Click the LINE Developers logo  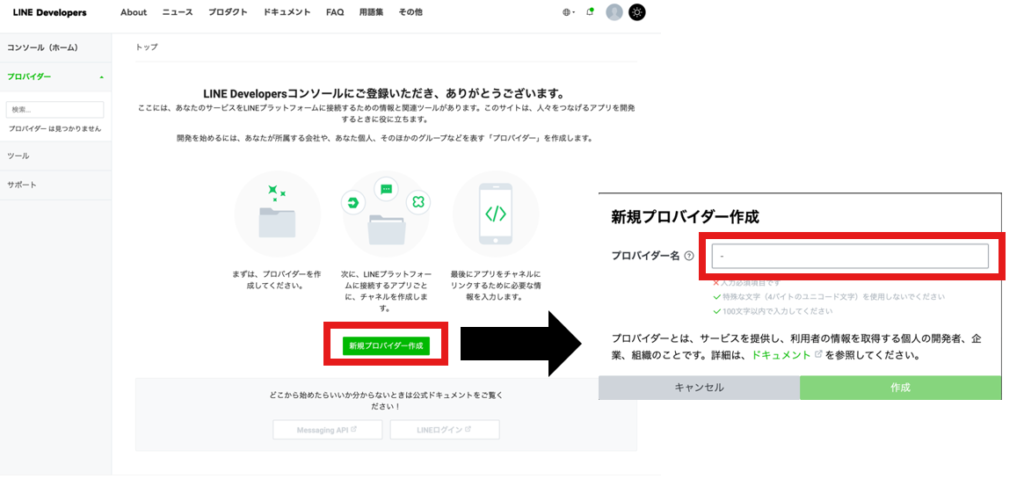[x=49, y=13]
